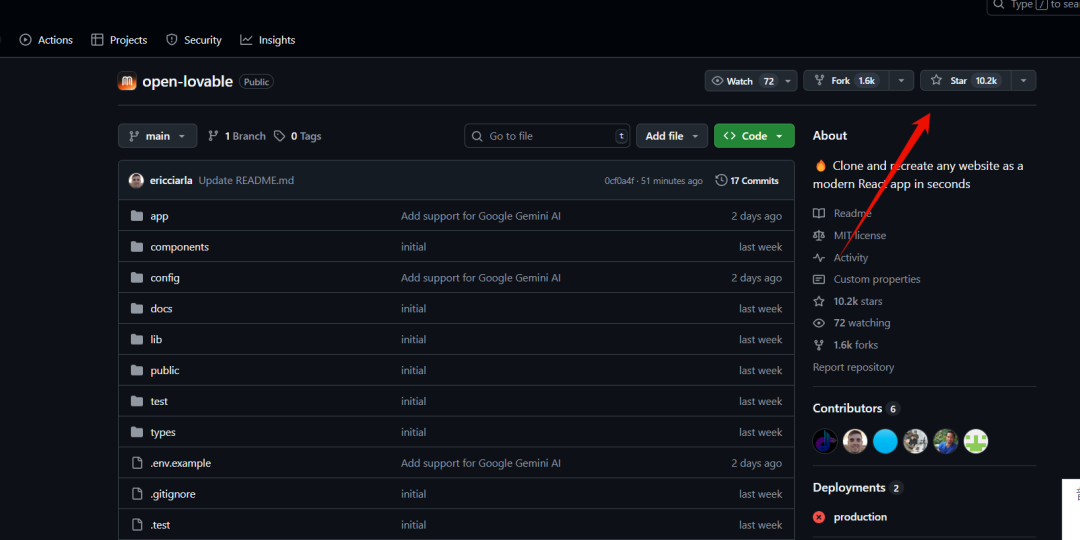1080x540 pixels.
Task: Open the Actions tab
Action: pos(46,40)
